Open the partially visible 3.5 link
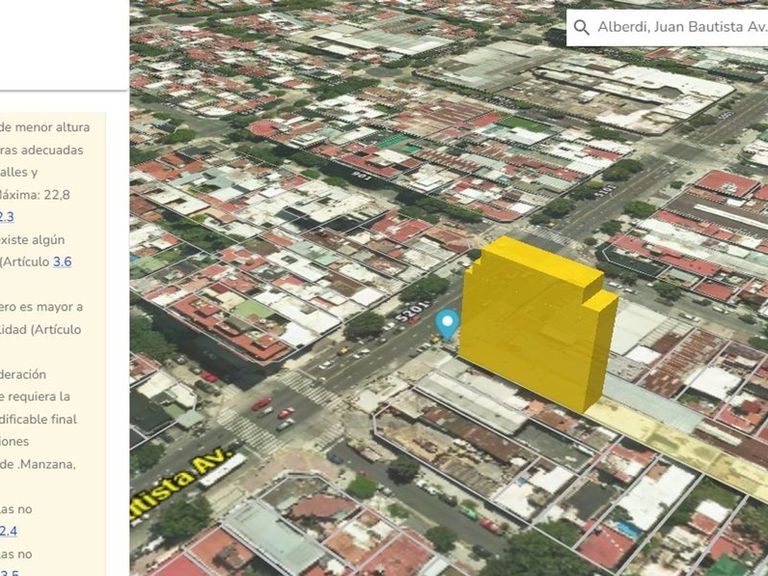This screenshot has width=768, height=576. click(x=9, y=572)
